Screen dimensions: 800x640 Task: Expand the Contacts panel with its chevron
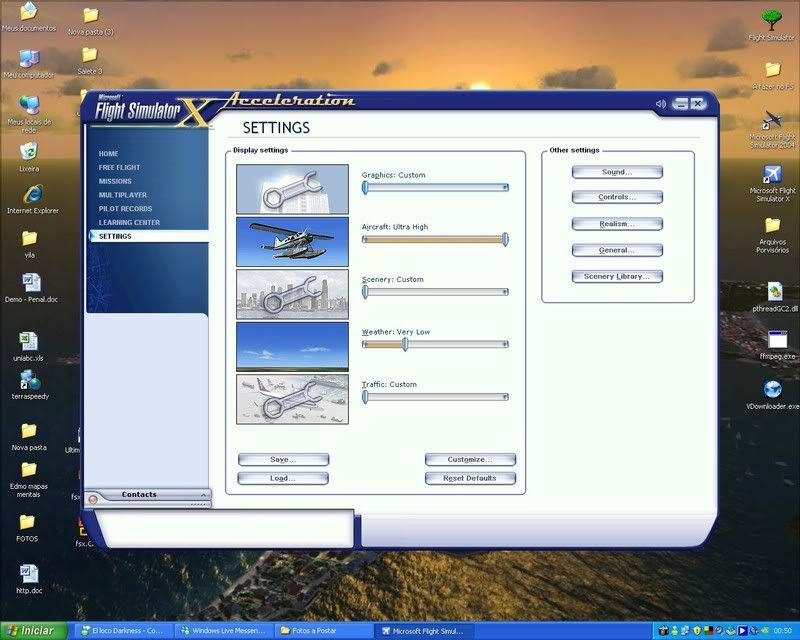click(203, 495)
